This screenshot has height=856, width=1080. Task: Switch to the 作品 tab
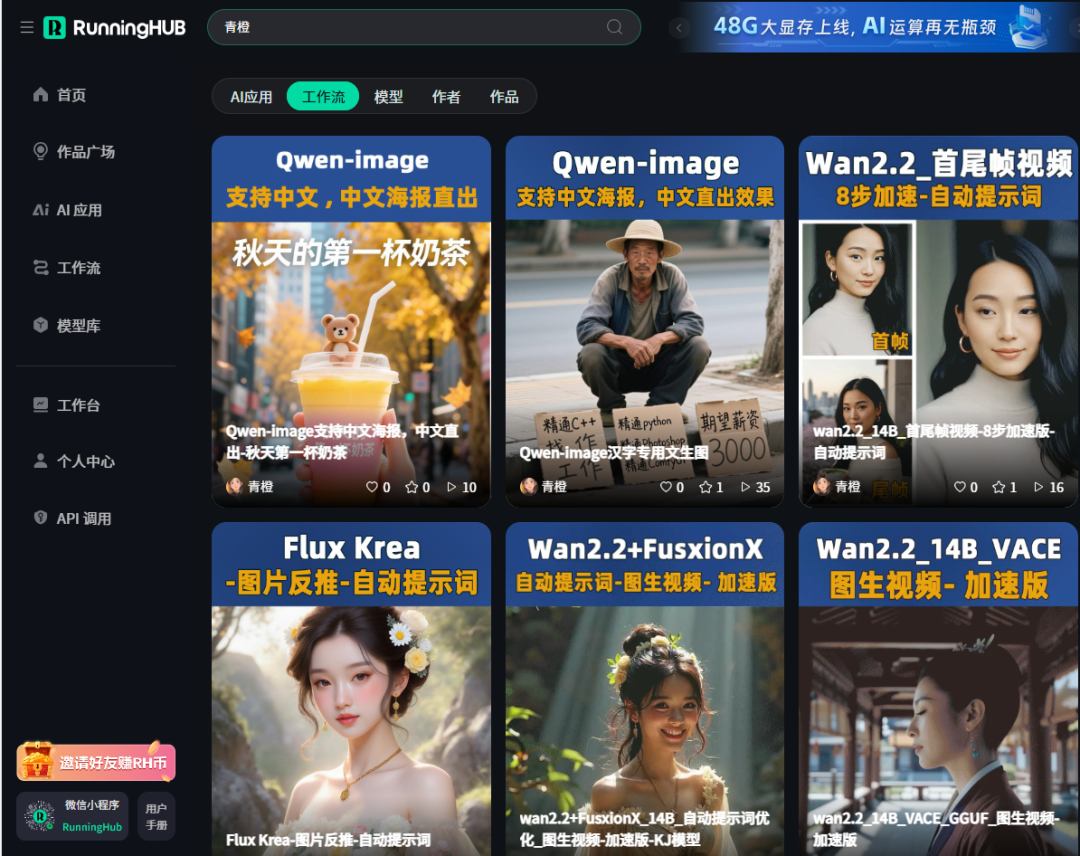pyautogui.click(x=504, y=96)
